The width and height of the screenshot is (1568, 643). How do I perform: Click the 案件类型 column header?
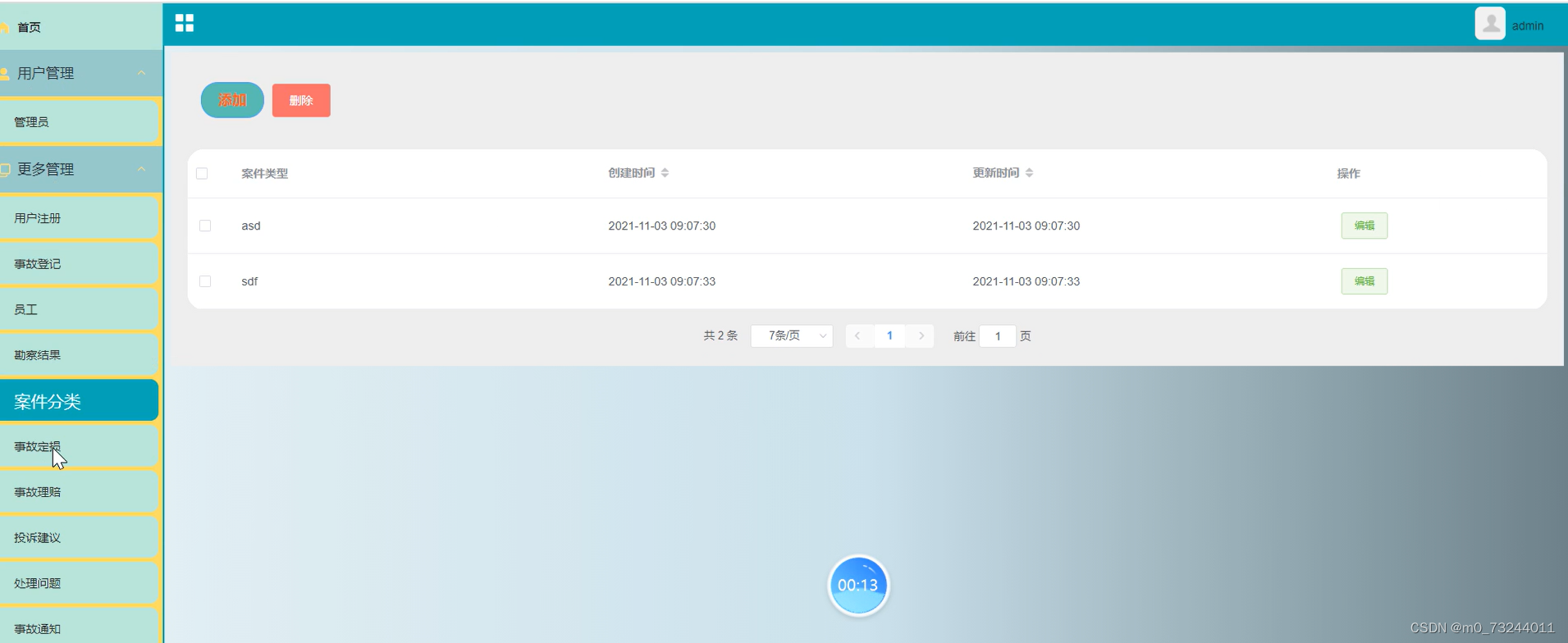click(x=264, y=174)
